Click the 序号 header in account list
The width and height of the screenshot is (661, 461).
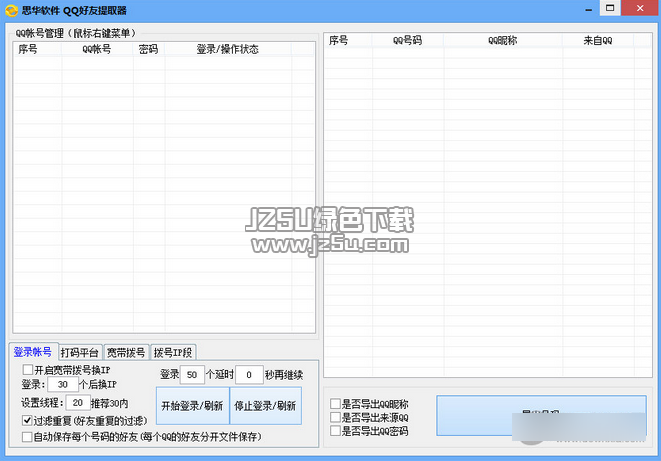coord(38,49)
